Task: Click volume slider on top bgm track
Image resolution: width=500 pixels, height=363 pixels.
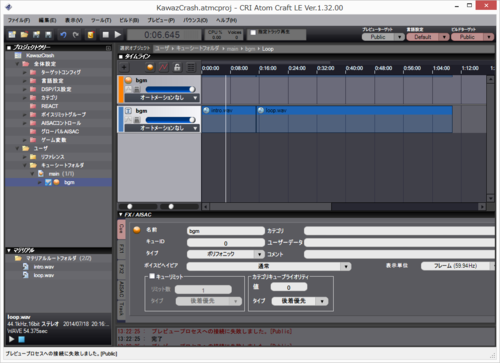Action: 170,89
